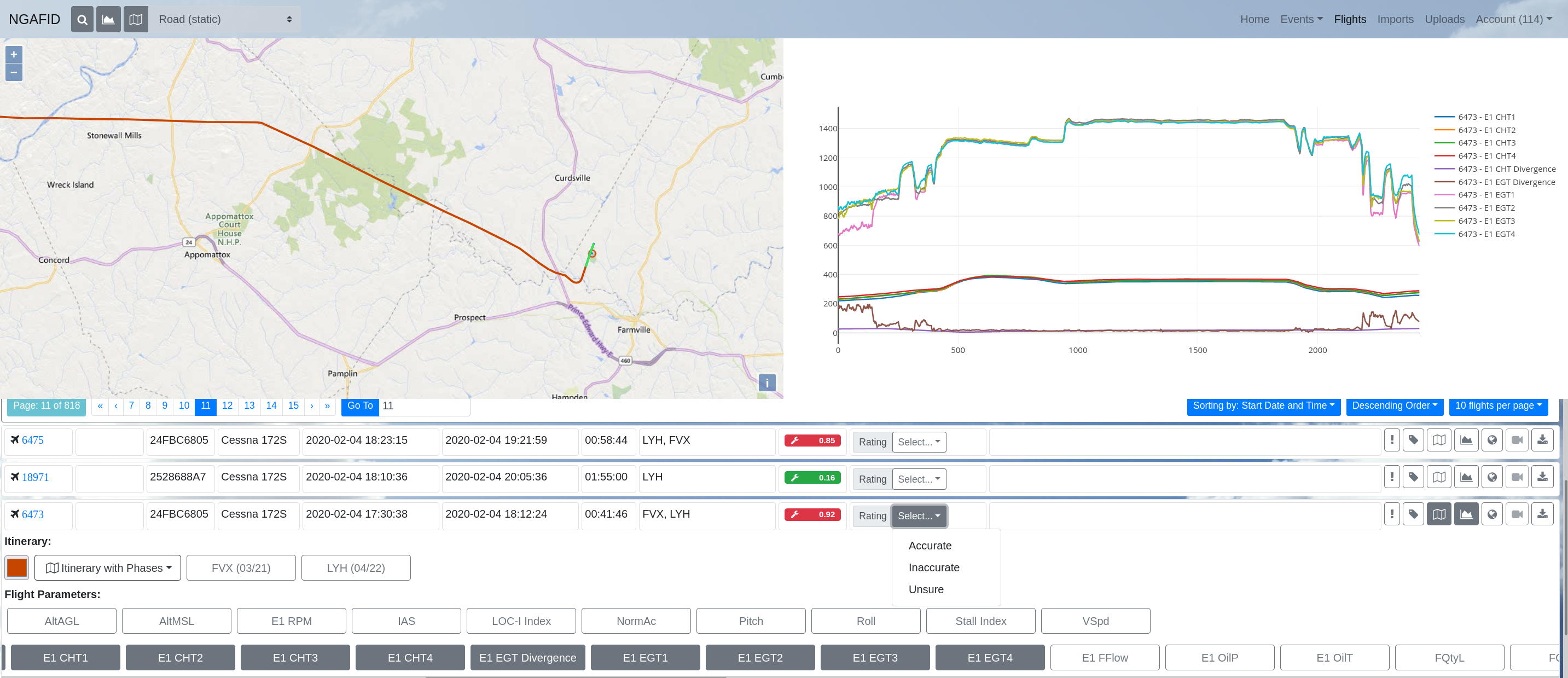Image resolution: width=1568 pixels, height=678 pixels.
Task: Toggle E1 CHT3 parameter off
Action: tap(295, 658)
